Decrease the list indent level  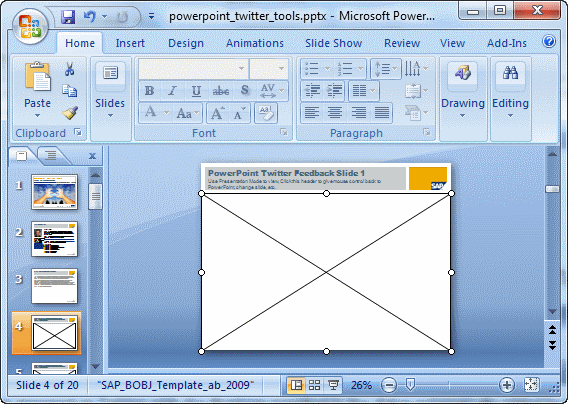312,91
